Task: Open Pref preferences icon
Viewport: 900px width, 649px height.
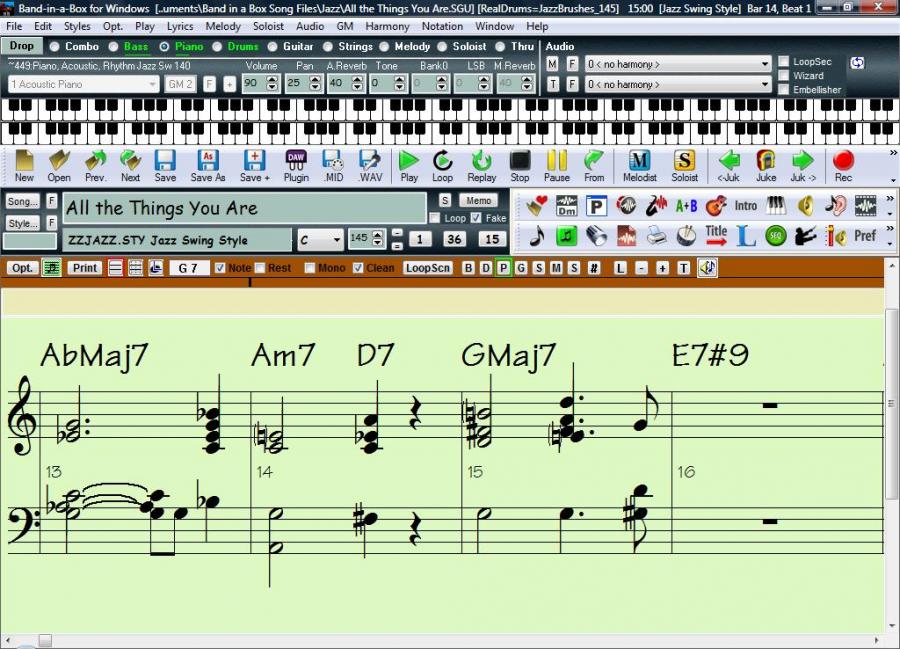Action: (x=864, y=235)
